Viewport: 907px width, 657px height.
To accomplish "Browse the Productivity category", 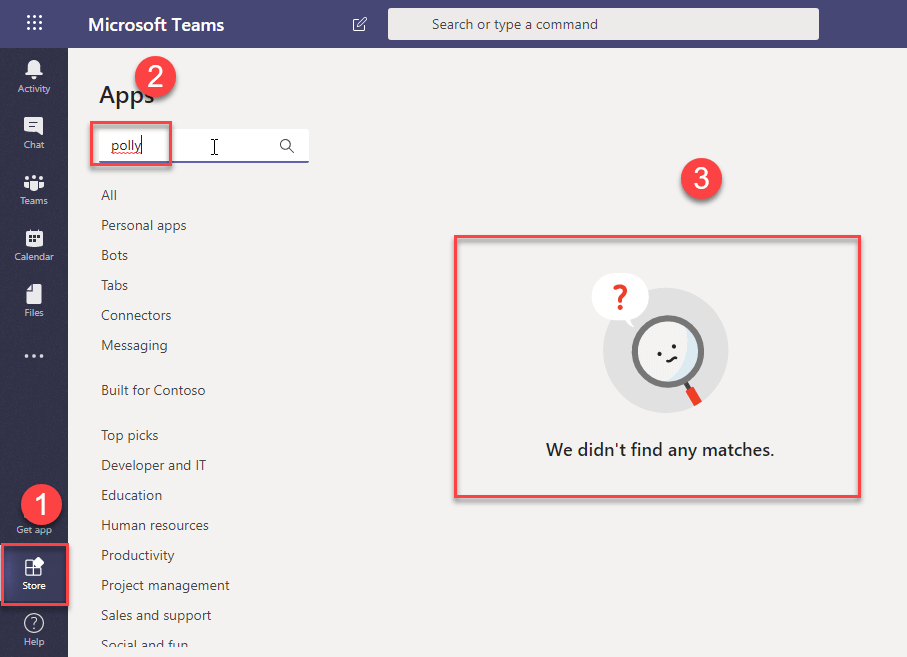I will 138,555.
